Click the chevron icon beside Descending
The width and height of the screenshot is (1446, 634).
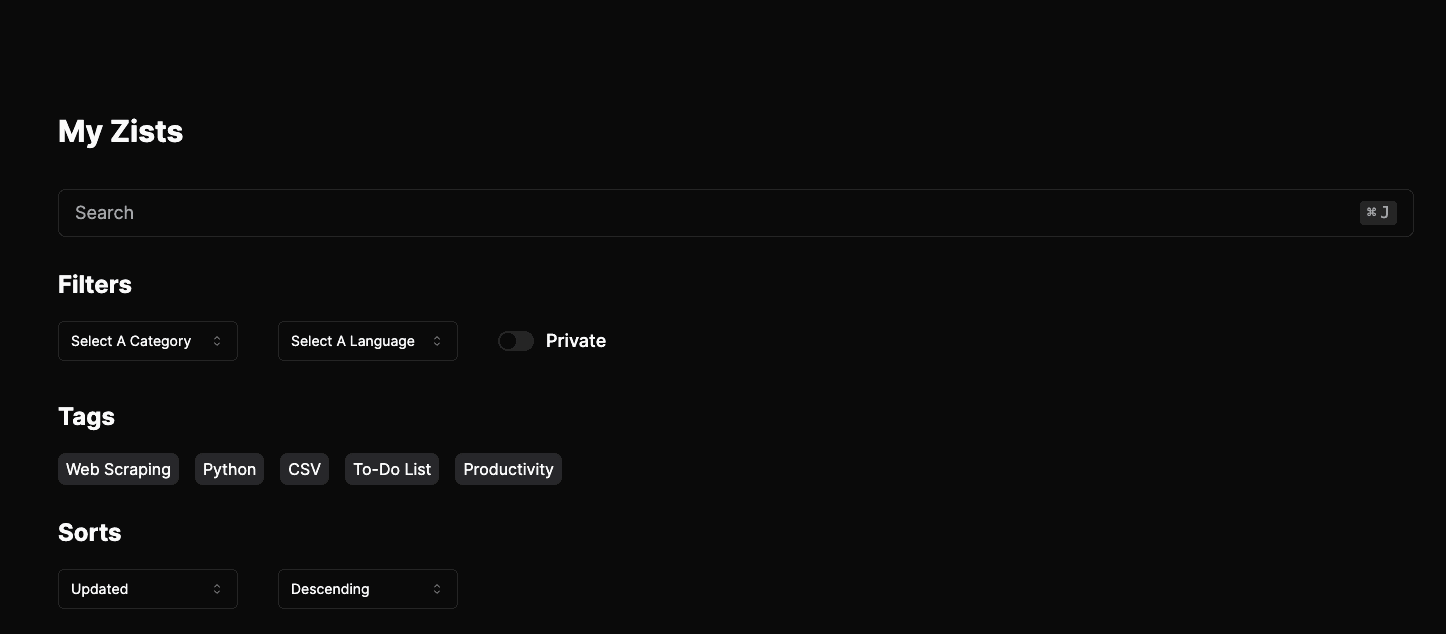pyautogui.click(x=437, y=589)
